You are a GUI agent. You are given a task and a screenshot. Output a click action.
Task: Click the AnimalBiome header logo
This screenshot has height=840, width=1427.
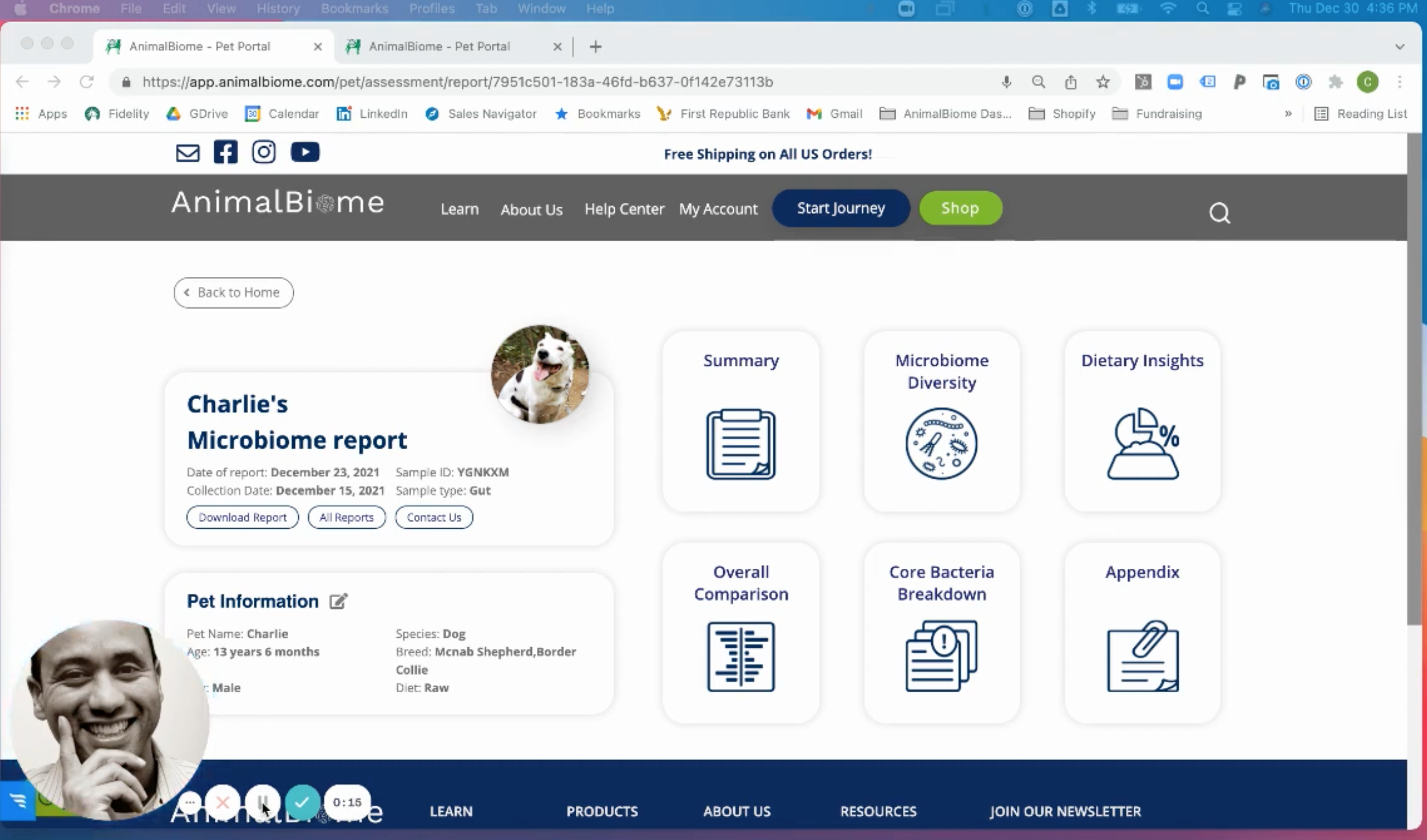pos(278,202)
